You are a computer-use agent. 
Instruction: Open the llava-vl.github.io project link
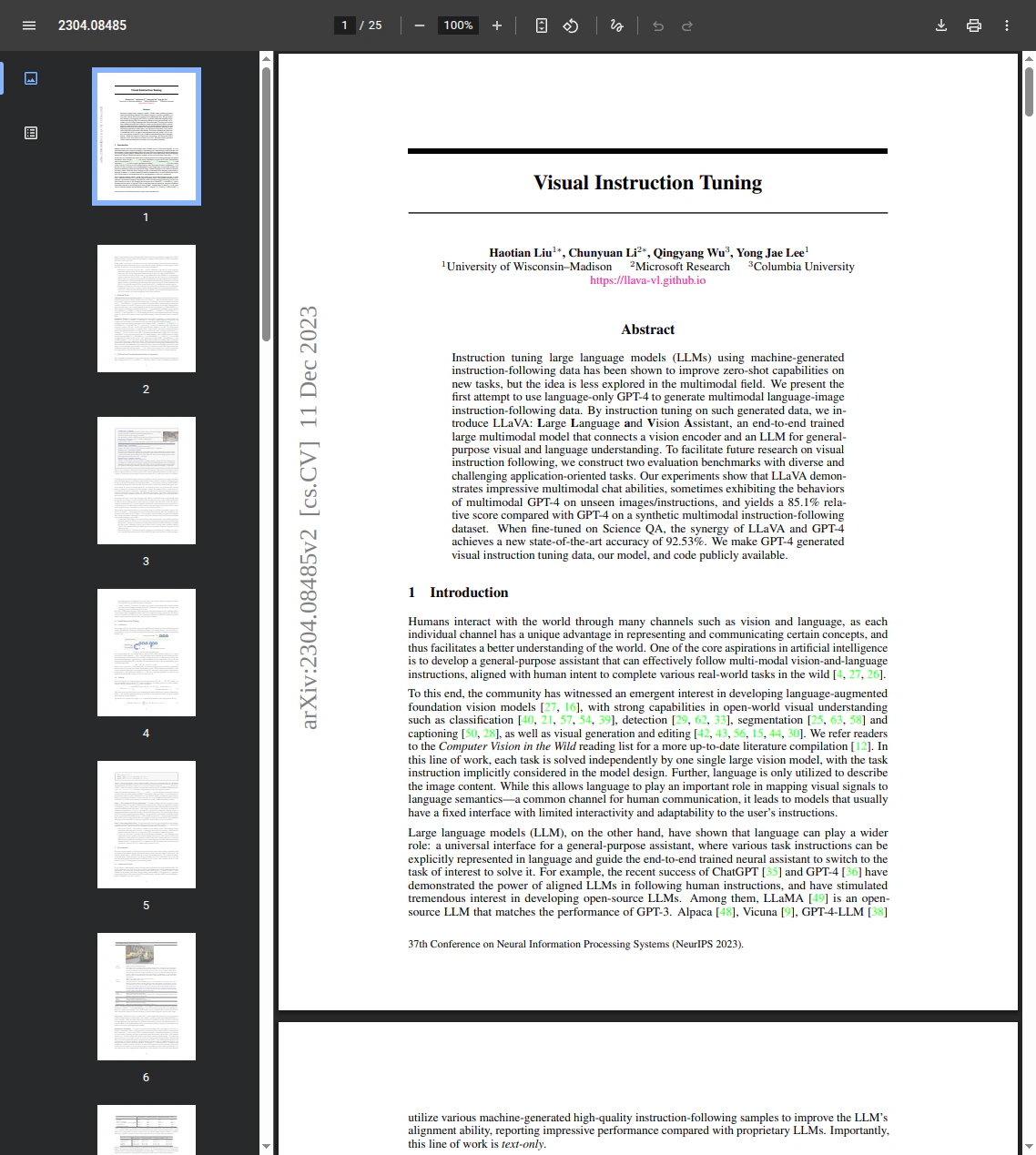point(647,280)
